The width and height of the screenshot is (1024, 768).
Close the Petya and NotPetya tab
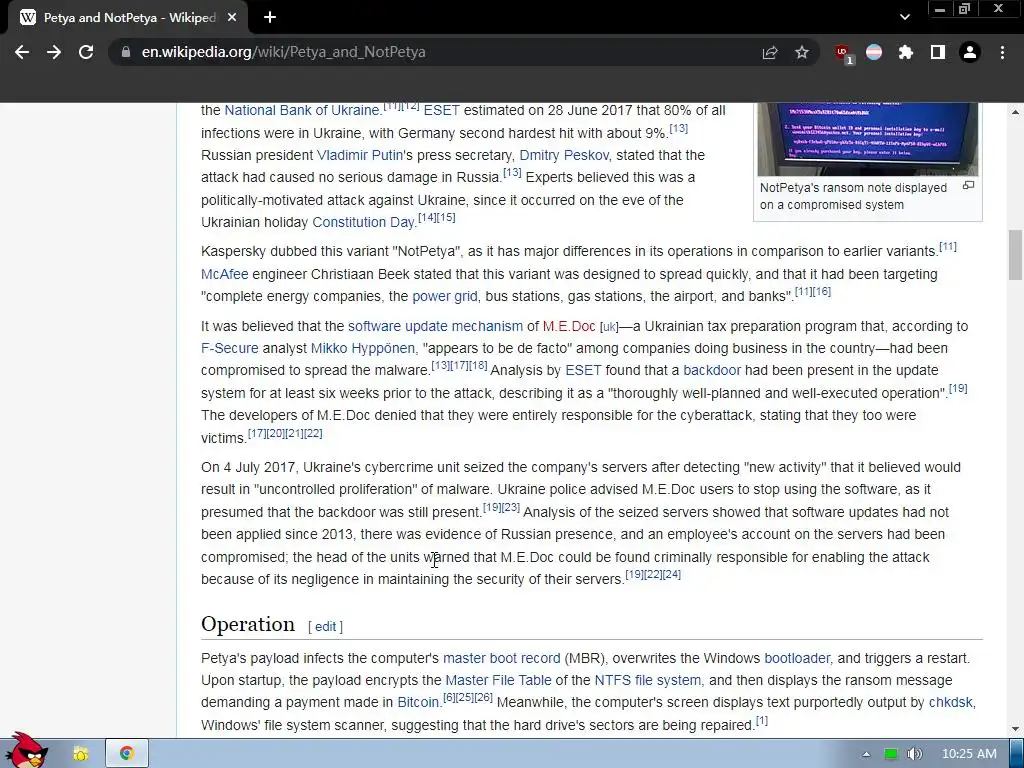pyautogui.click(x=232, y=18)
